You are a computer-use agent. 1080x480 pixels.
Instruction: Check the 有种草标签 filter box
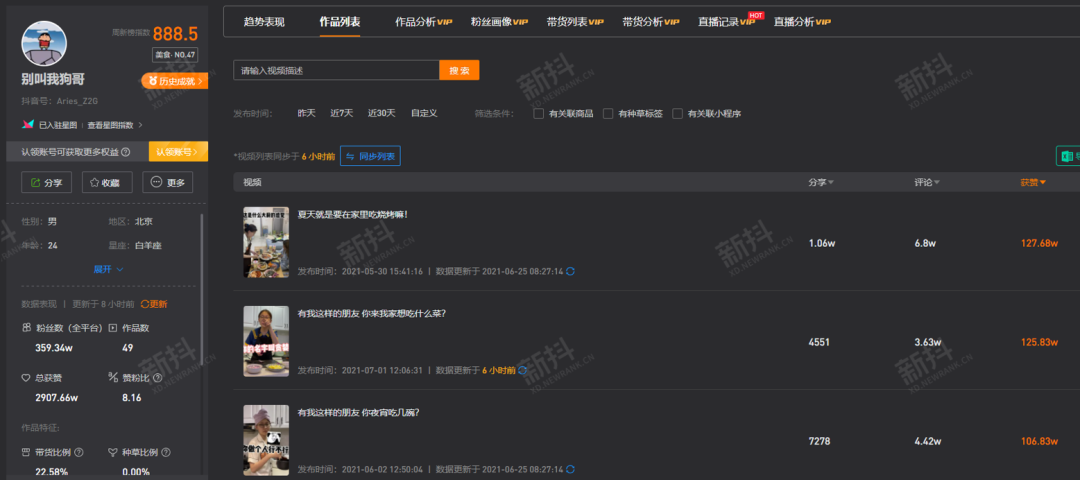tap(608, 114)
